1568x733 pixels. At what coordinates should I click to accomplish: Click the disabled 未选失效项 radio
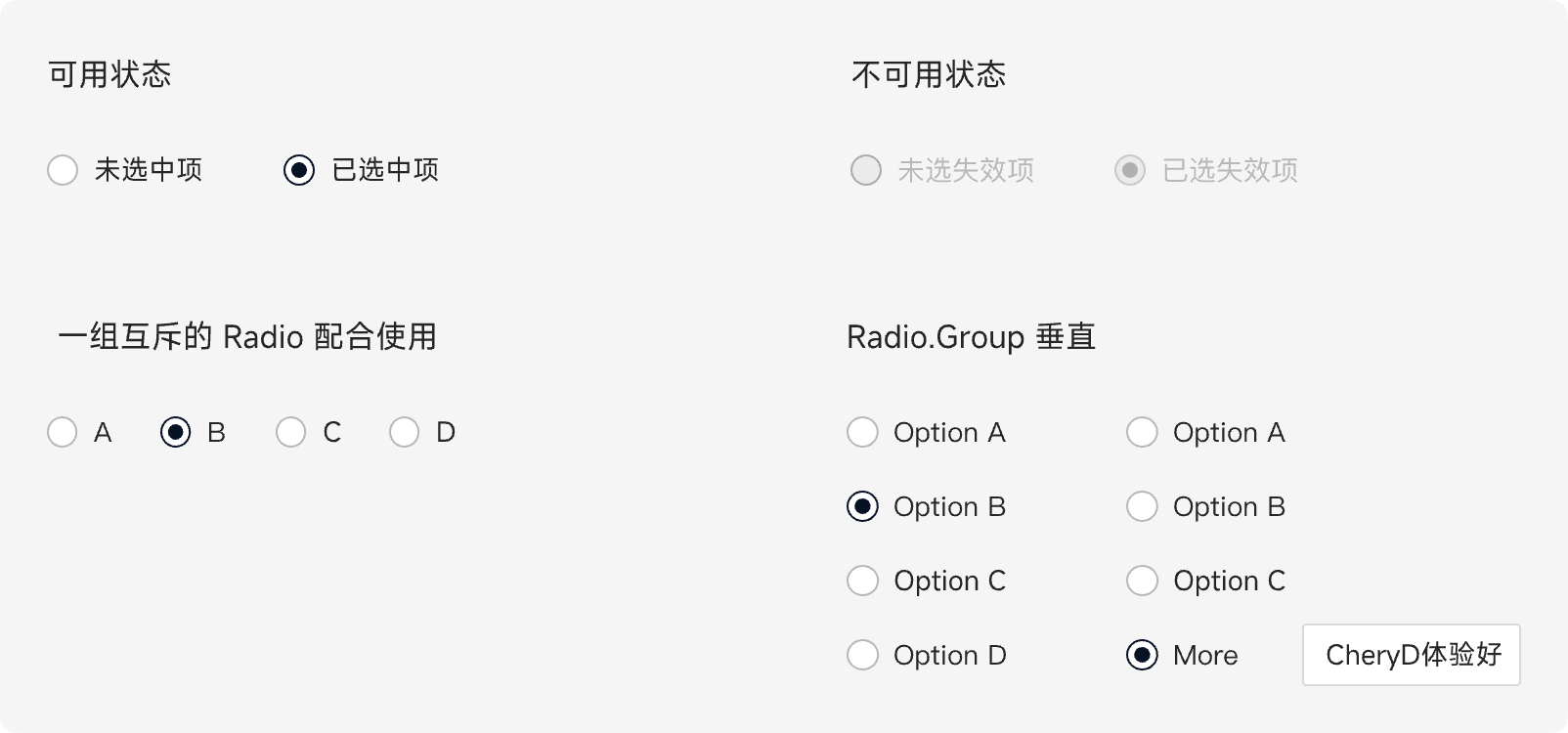866,170
